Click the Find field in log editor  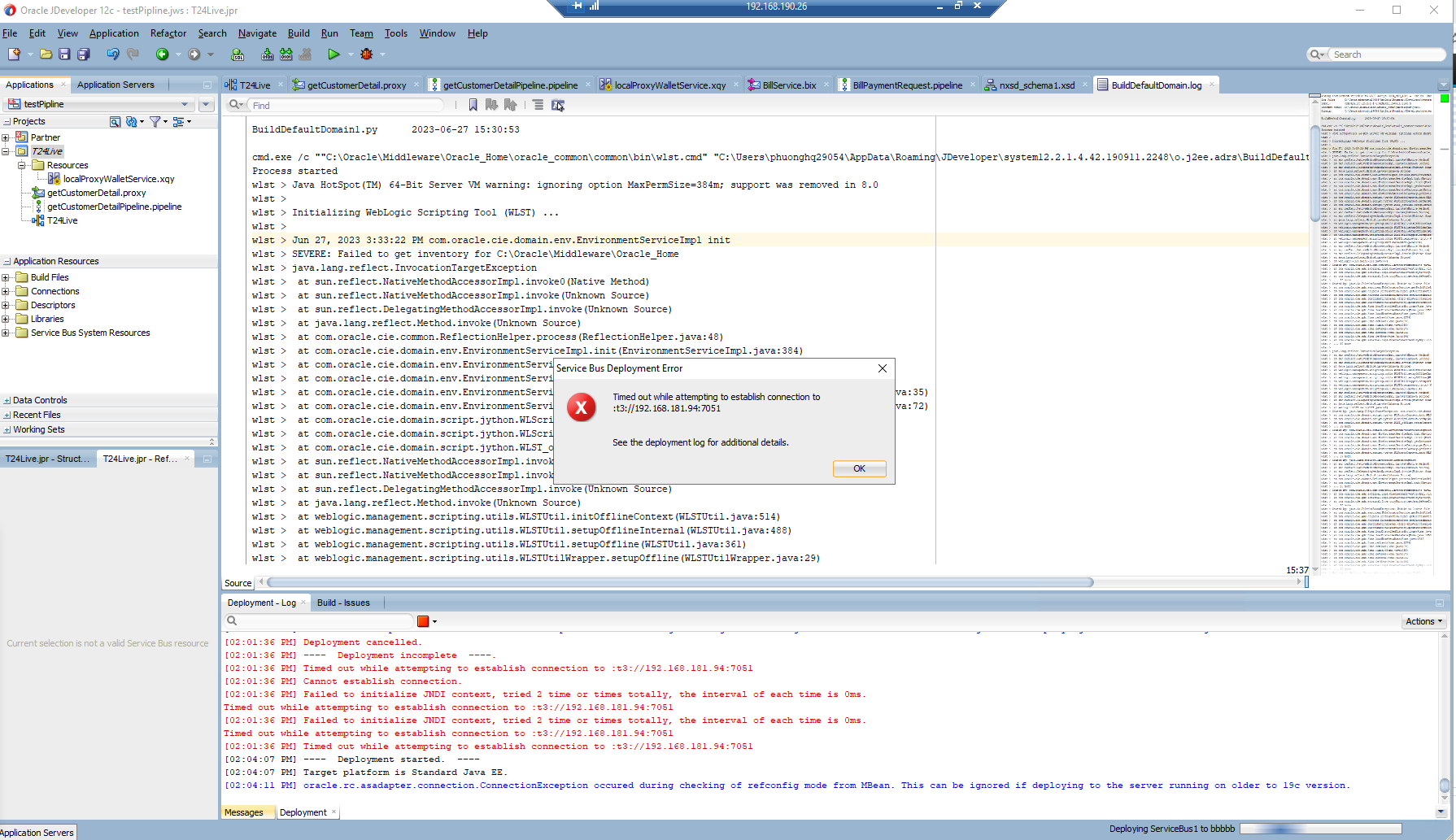click(346, 105)
